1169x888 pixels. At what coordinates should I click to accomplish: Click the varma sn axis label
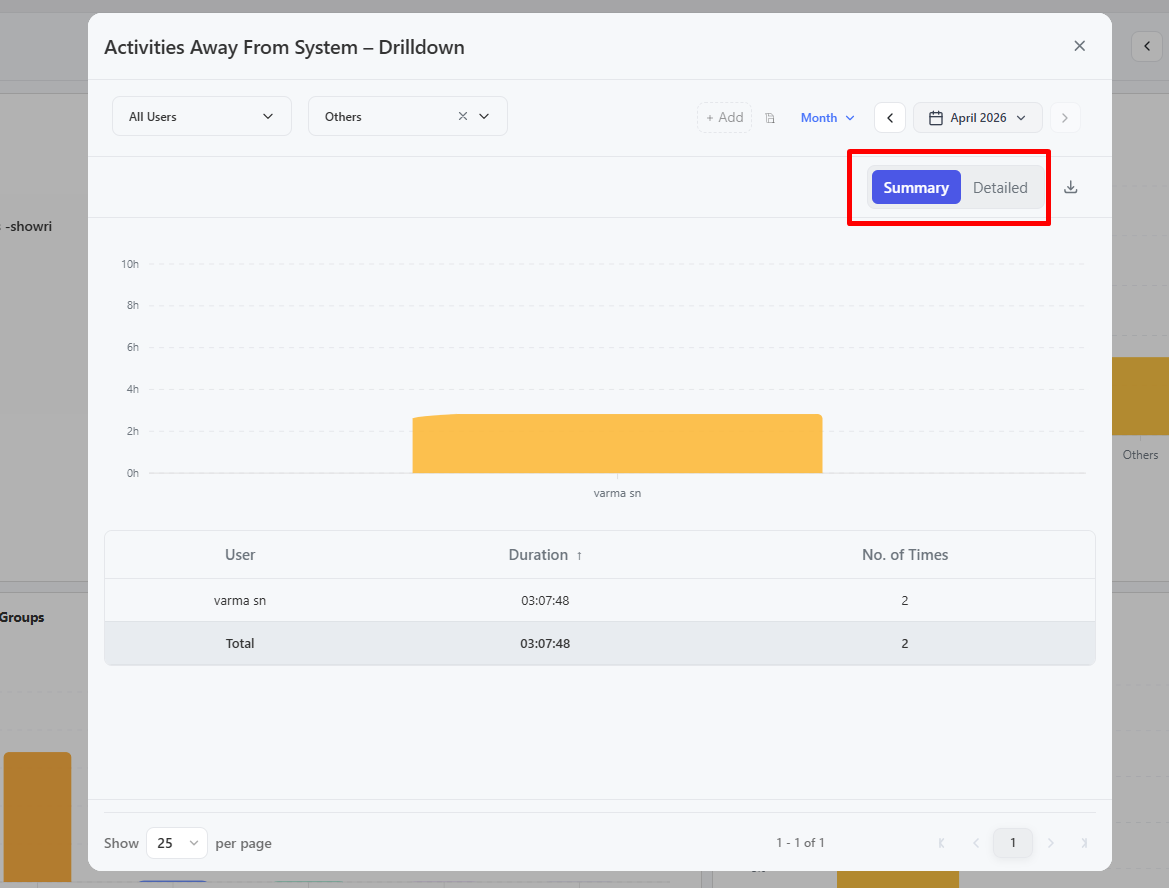[x=617, y=493]
